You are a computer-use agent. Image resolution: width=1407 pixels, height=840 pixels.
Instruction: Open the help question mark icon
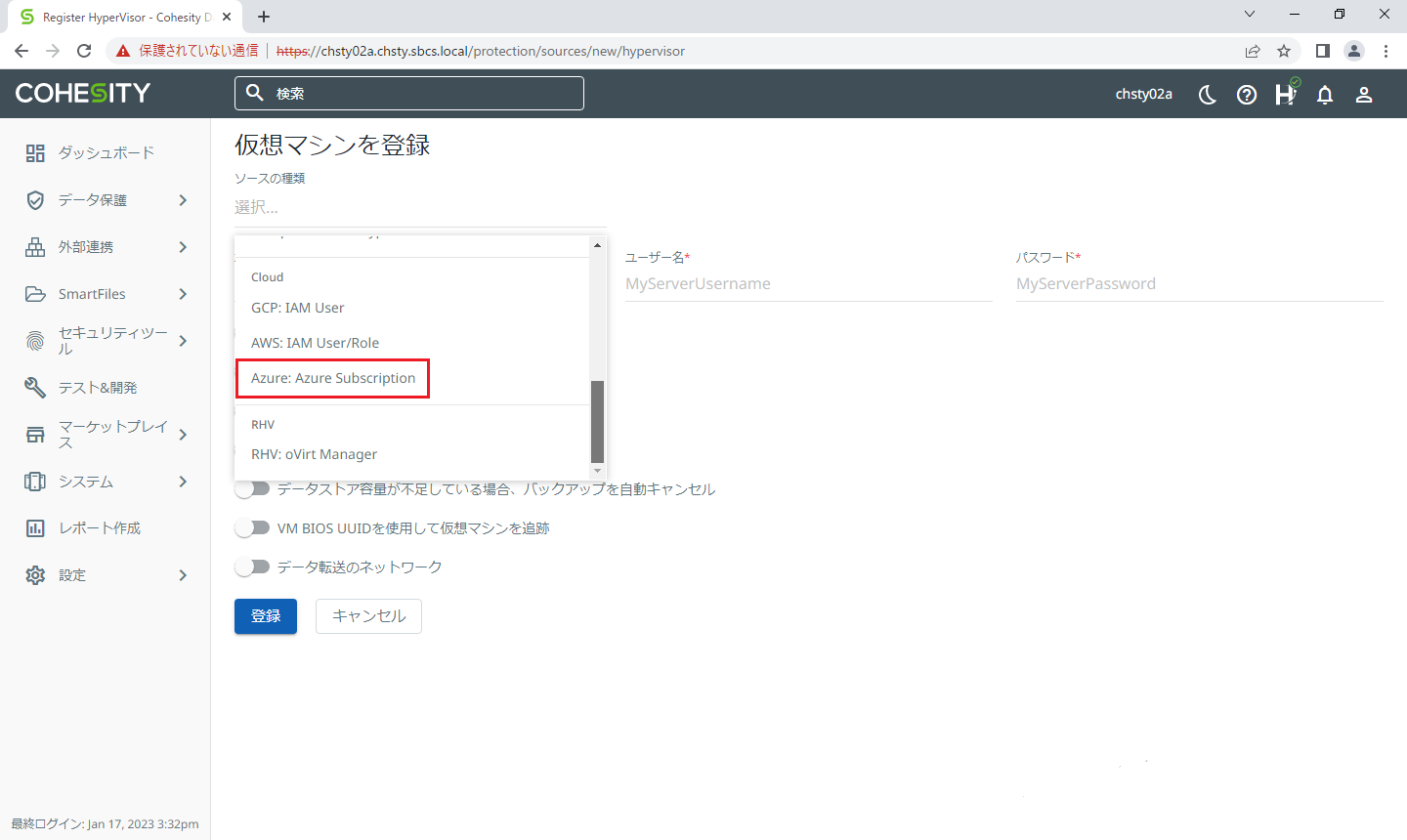[x=1247, y=95]
